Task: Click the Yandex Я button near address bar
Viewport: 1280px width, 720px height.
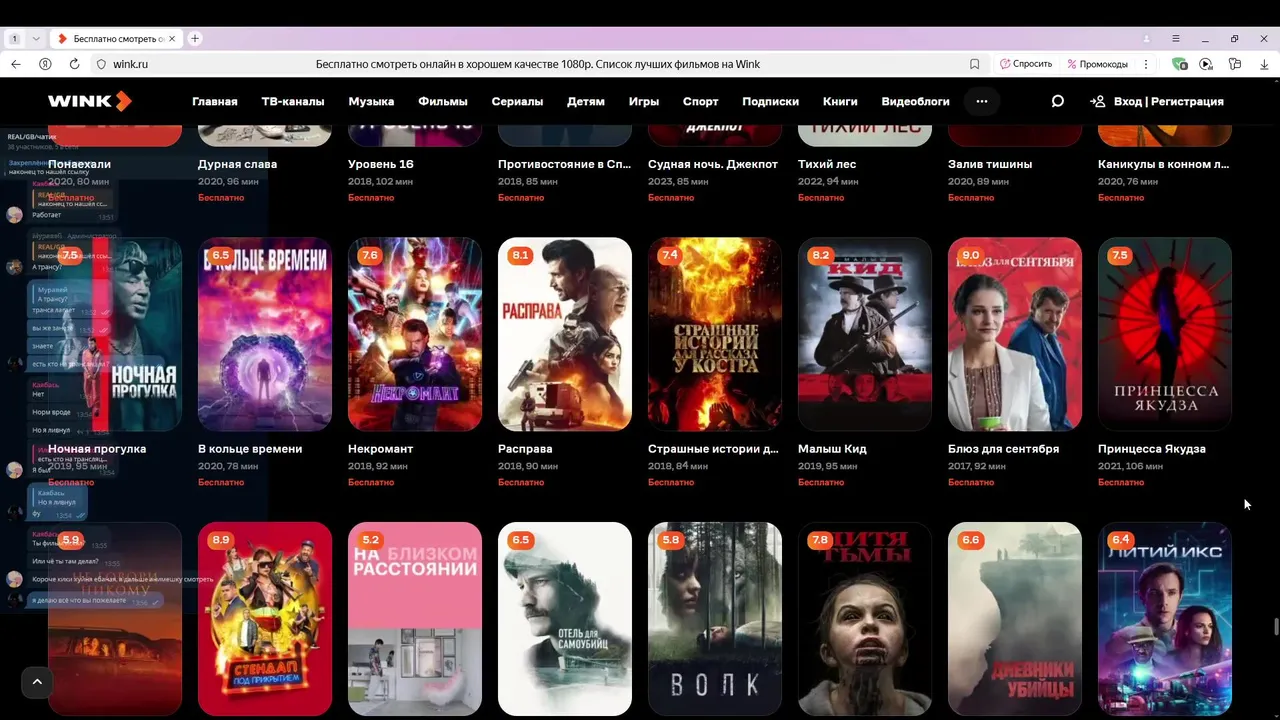Action: coord(45,64)
